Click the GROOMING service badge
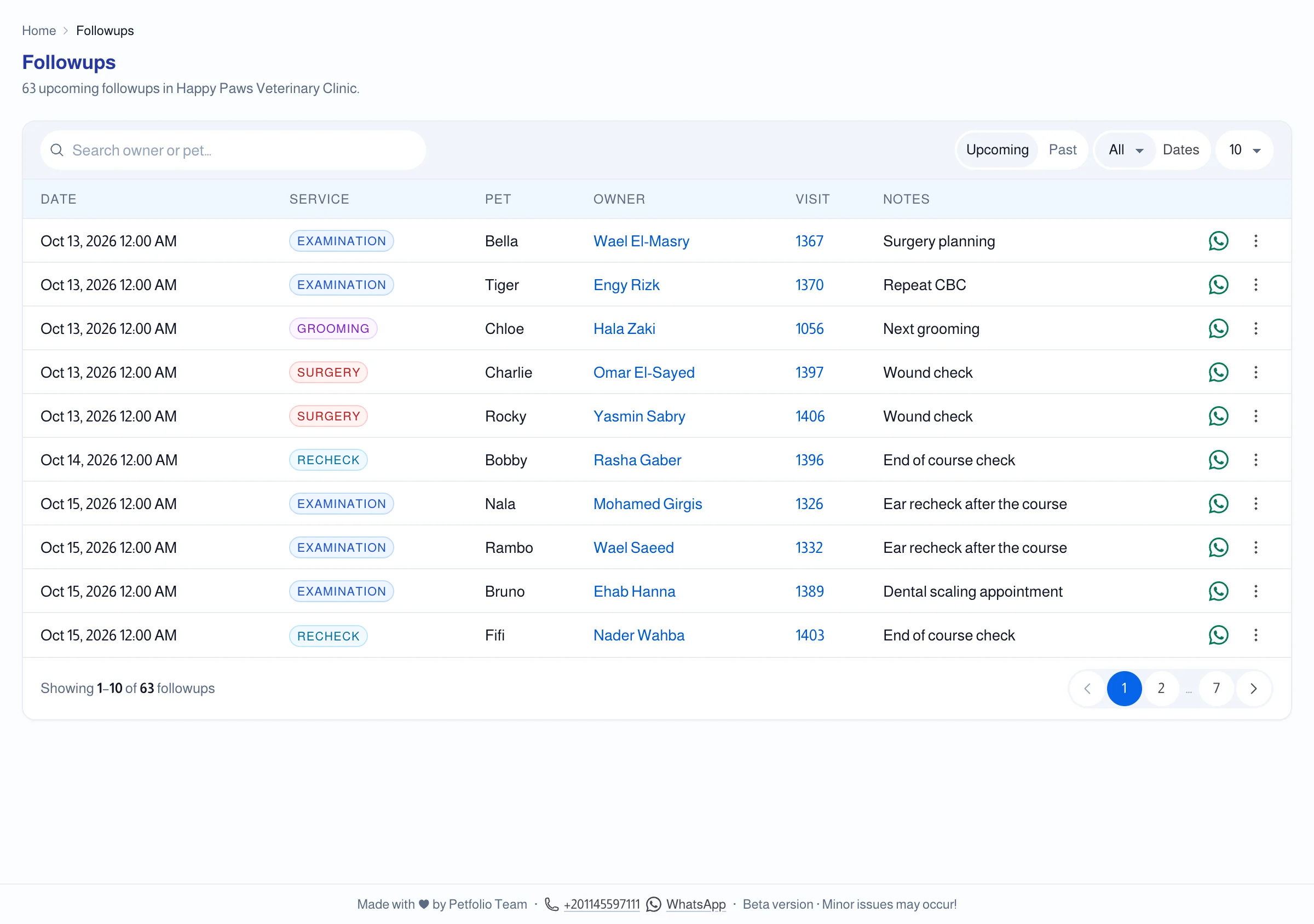1314x924 pixels. pyautogui.click(x=333, y=328)
